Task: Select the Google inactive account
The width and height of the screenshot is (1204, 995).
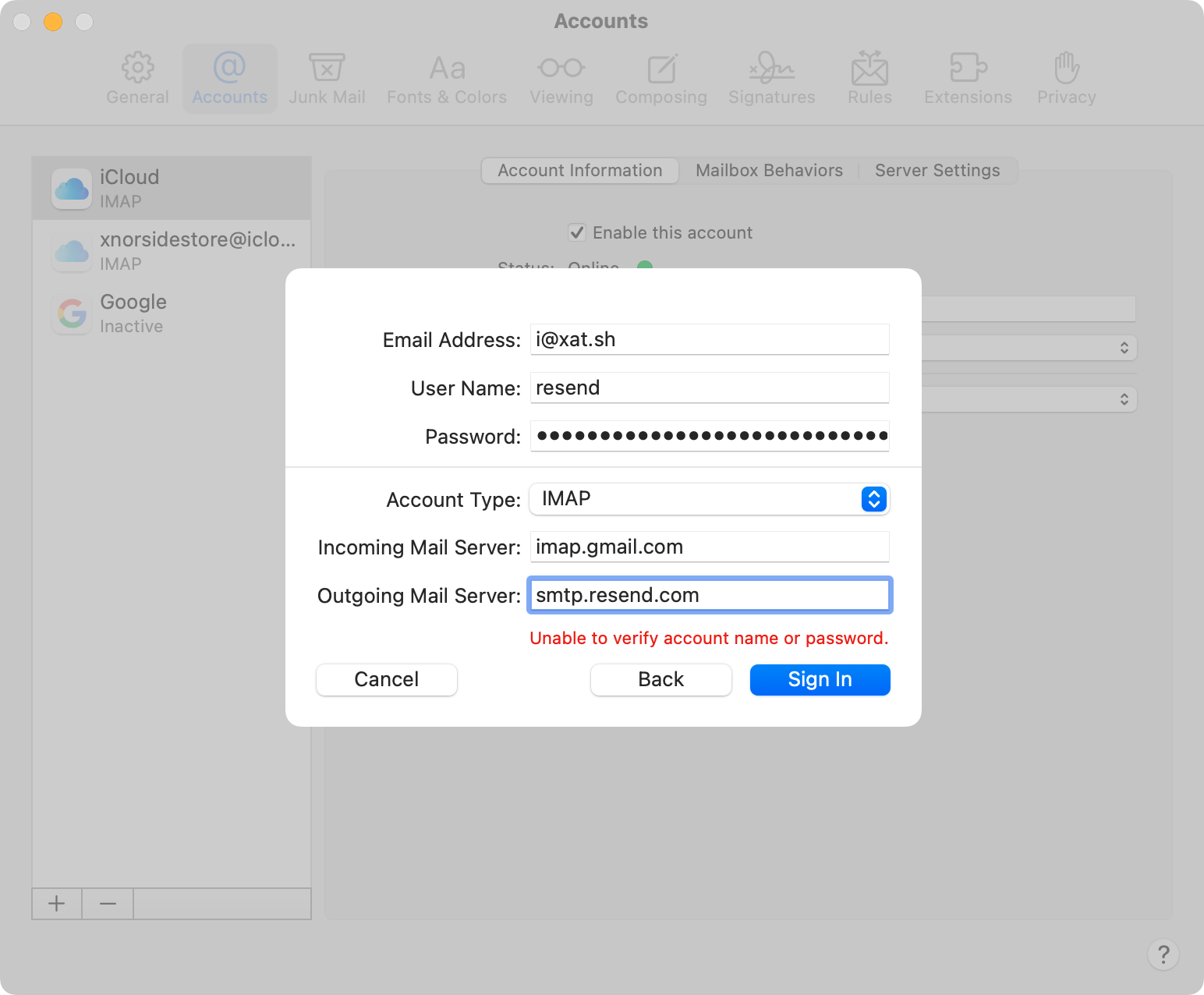Action: [172, 313]
